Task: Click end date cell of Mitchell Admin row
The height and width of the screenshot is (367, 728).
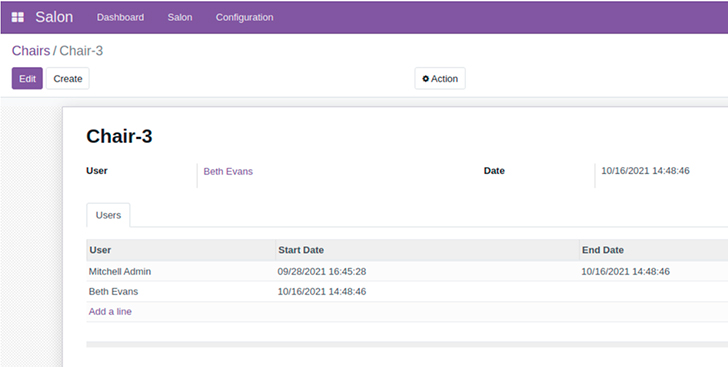Action: [625, 271]
